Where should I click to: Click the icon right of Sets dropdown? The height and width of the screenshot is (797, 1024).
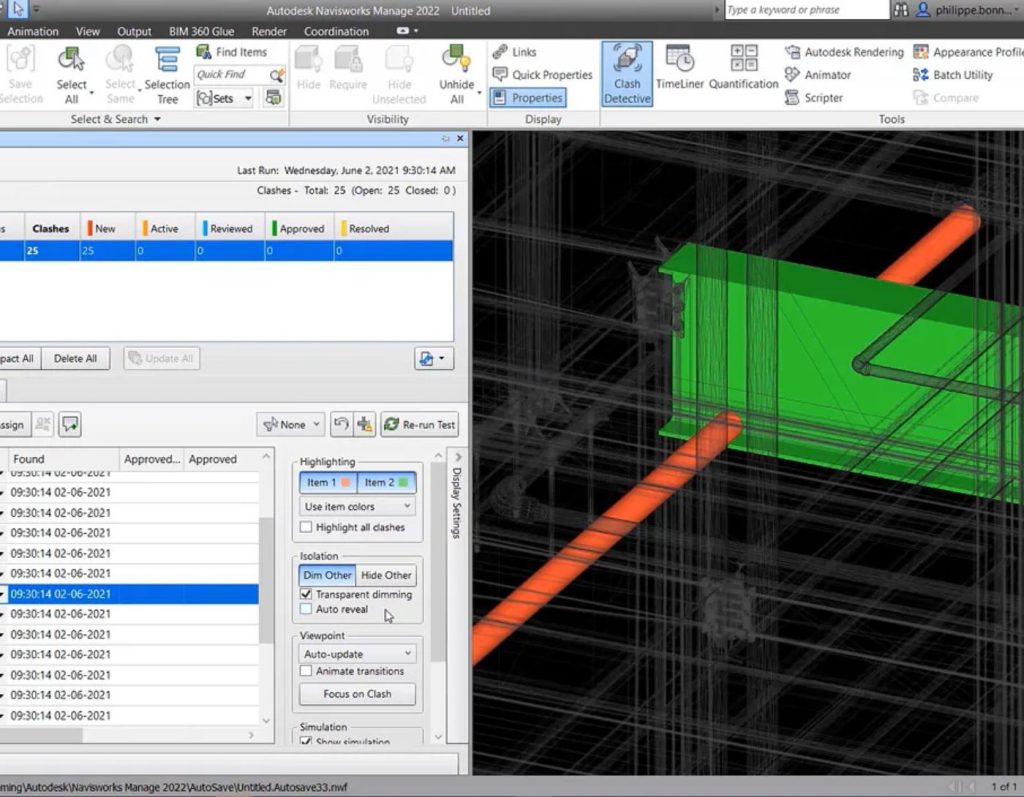273,98
